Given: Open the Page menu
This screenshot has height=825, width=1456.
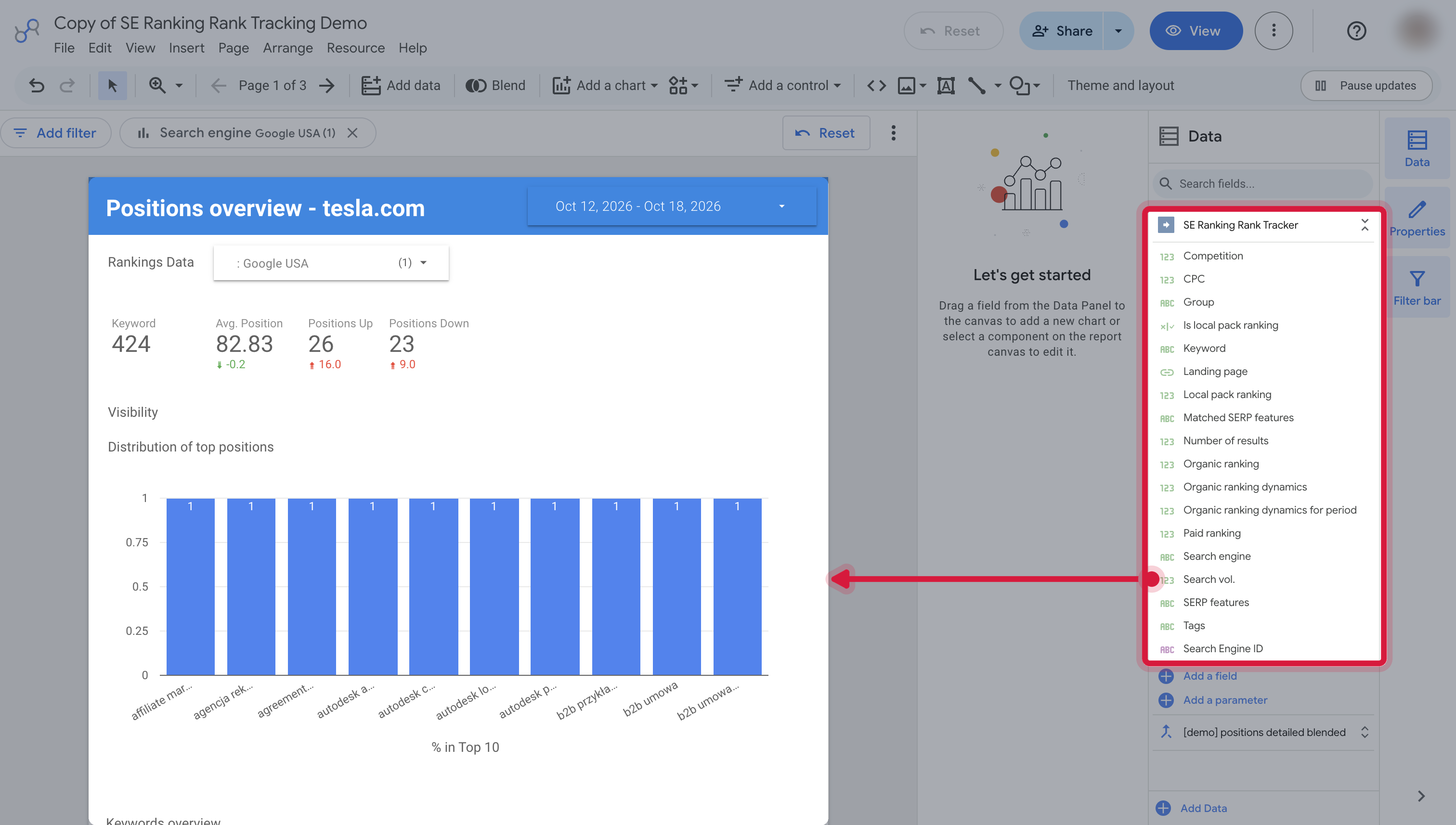Looking at the screenshot, I should point(234,48).
